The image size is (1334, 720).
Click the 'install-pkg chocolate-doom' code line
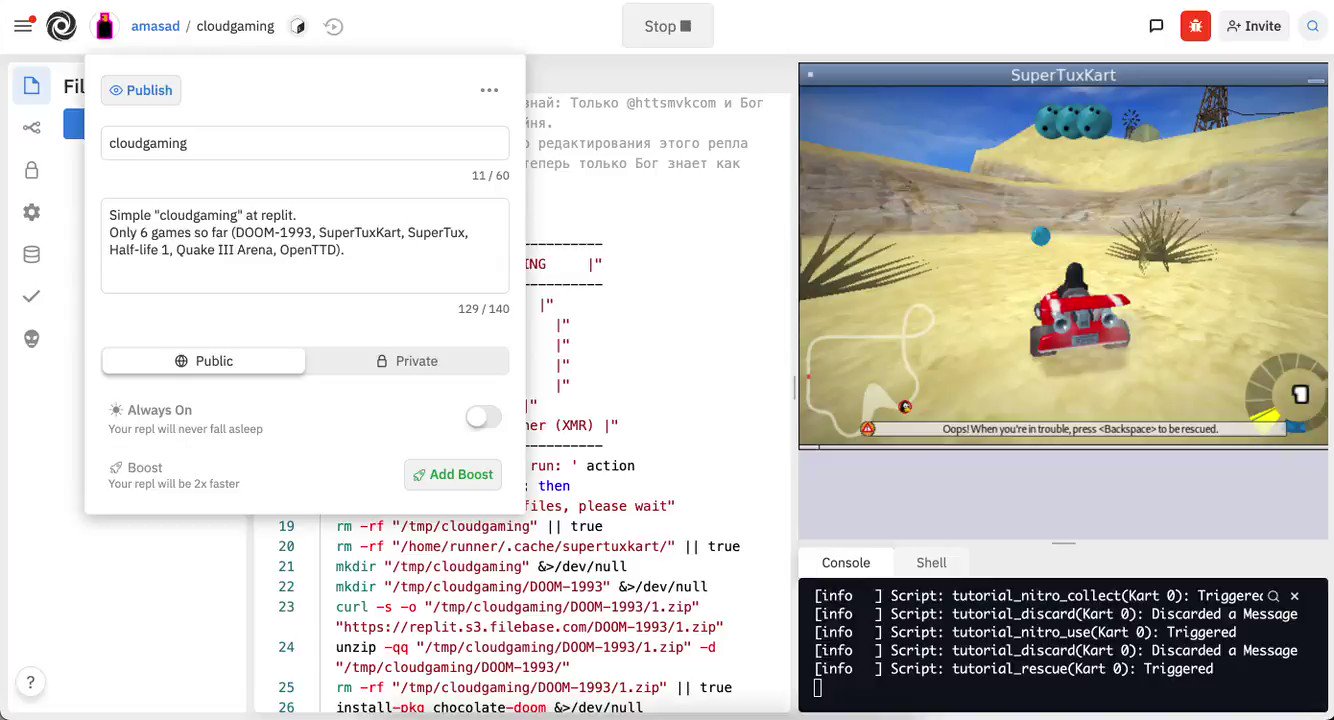point(489,708)
